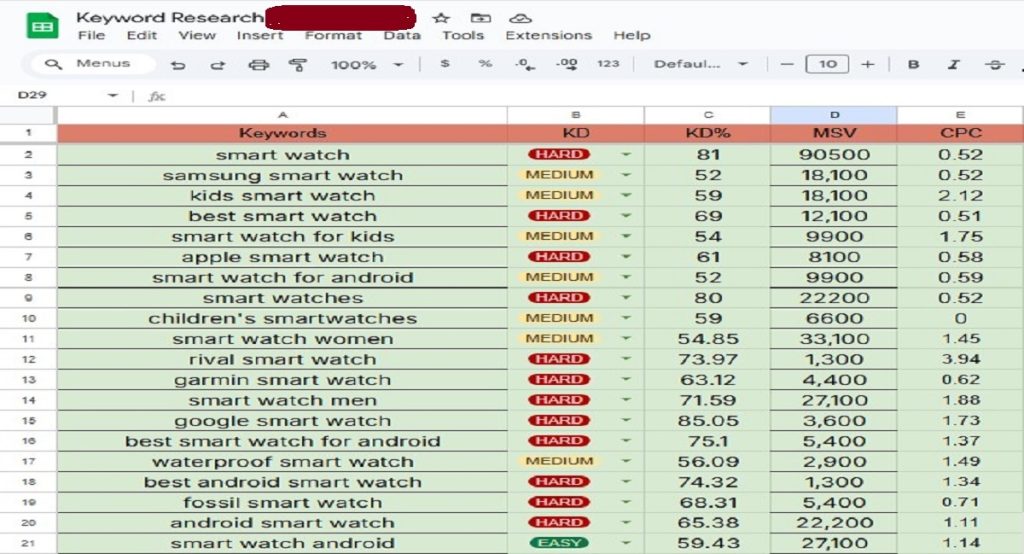1024x554 pixels.
Task: Open KD dropdown for smart watch row
Action: [x=626, y=155]
